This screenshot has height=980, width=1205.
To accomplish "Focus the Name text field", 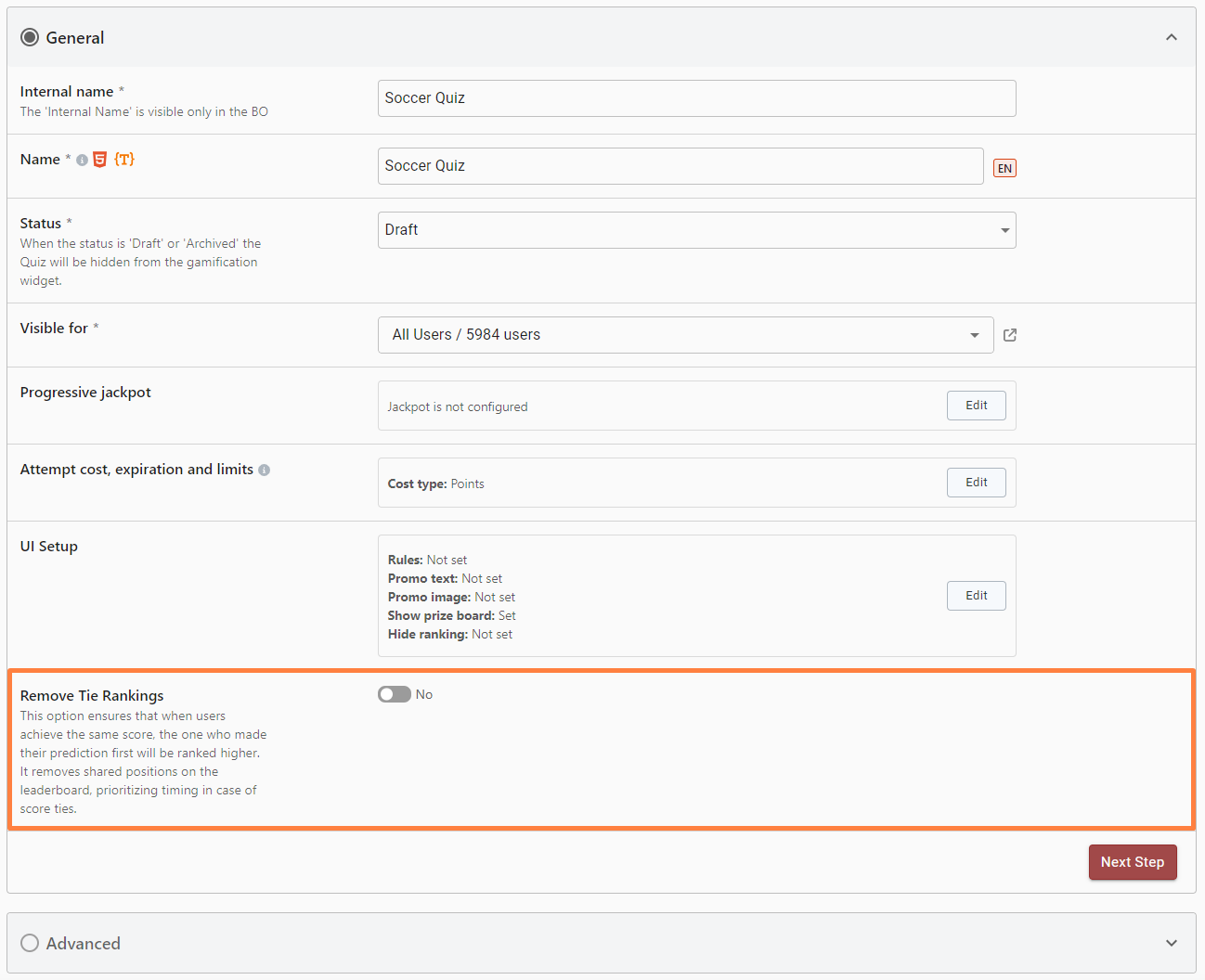I will (x=680, y=166).
